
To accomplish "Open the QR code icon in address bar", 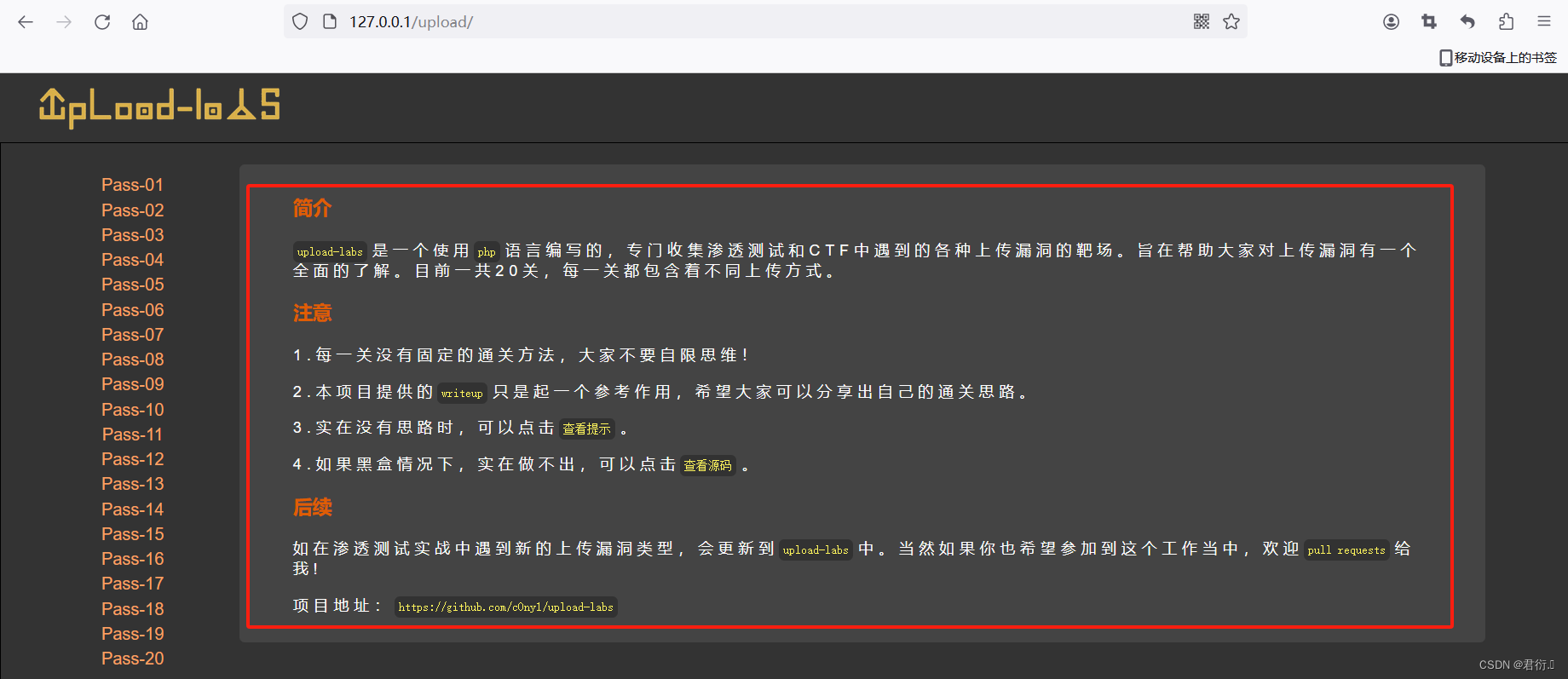I will (x=1202, y=22).
